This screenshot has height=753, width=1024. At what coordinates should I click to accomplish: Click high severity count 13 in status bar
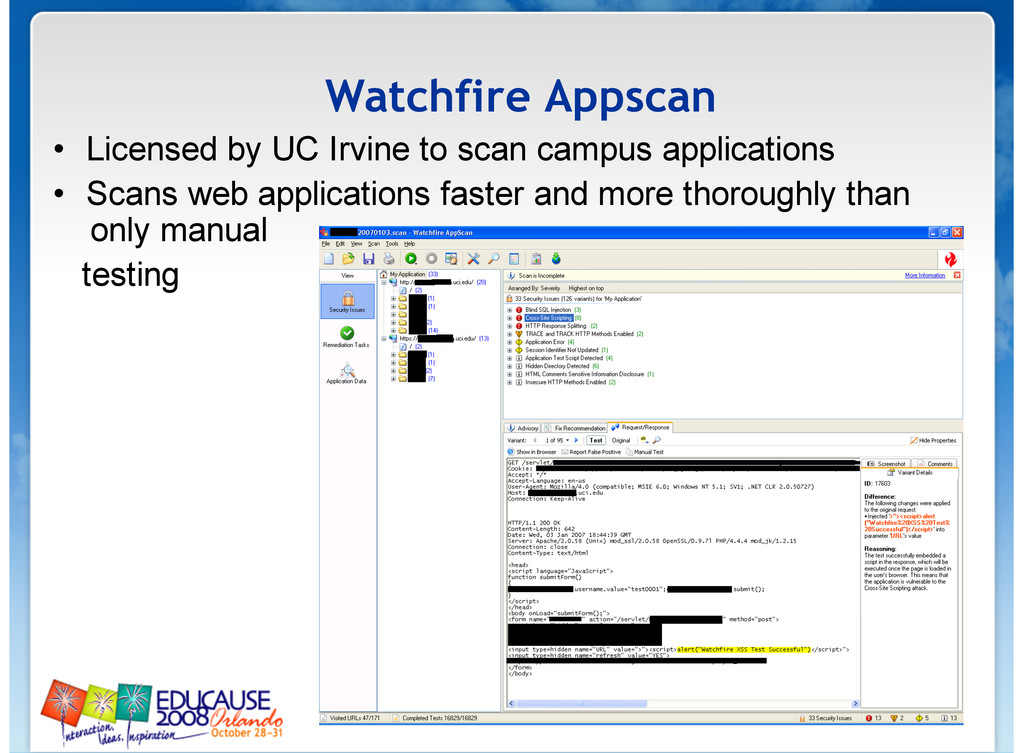click(x=873, y=718)
